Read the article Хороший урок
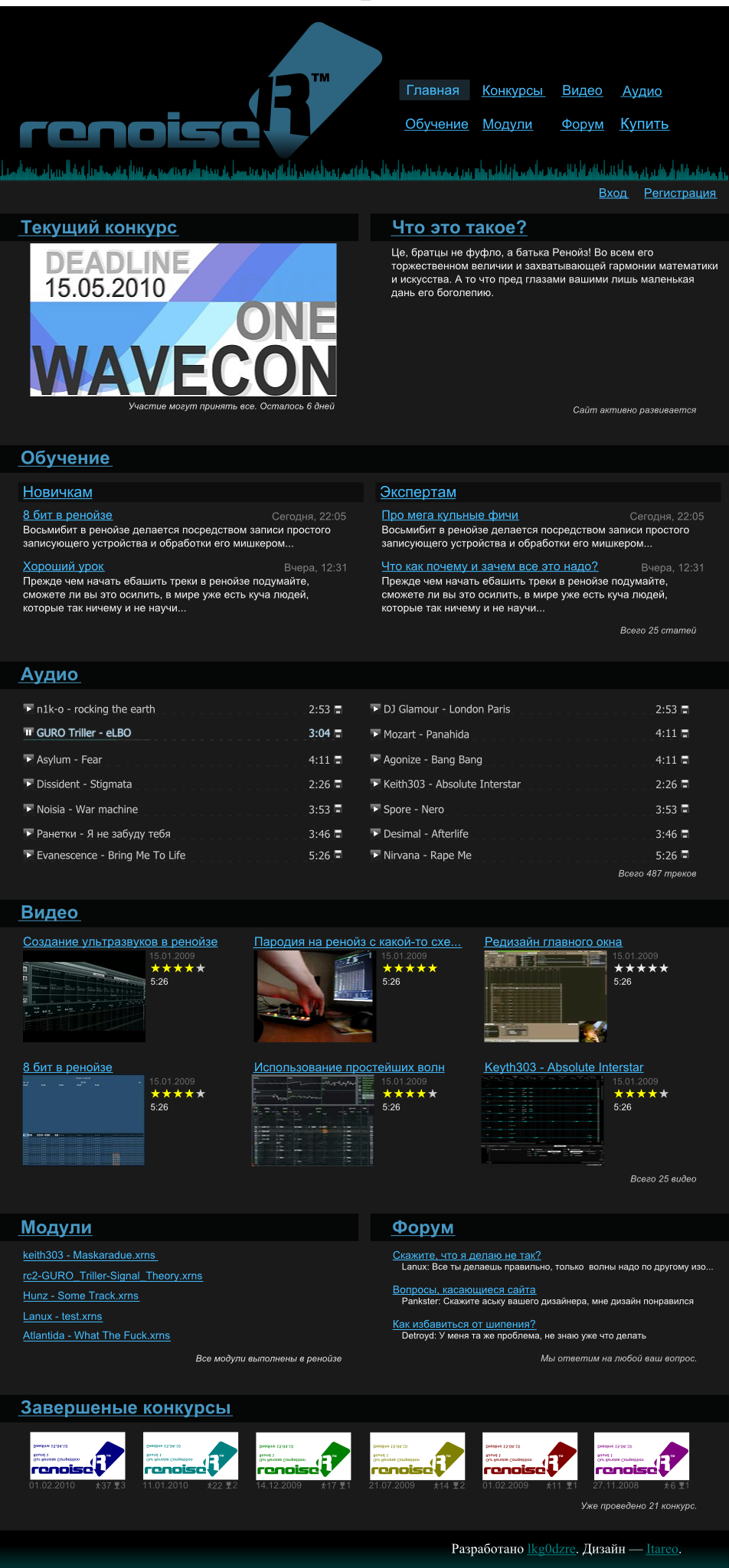Screen dimensions: 729x1568 [x=64, y=566]
